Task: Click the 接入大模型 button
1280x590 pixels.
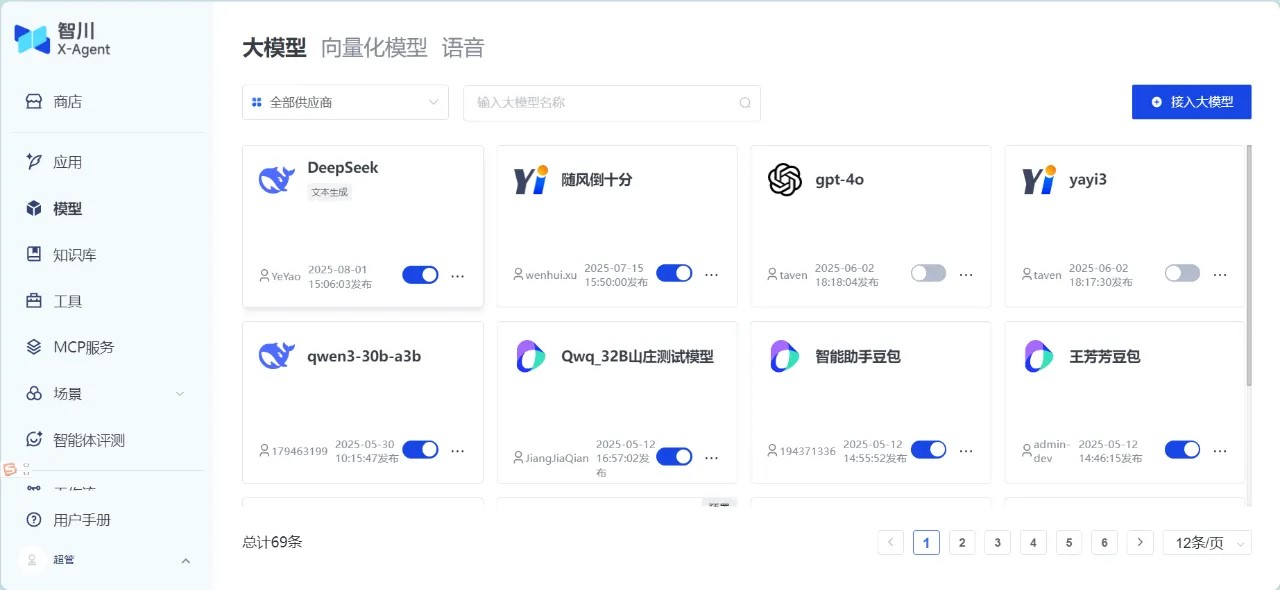Action: [x=1191, y=102]
